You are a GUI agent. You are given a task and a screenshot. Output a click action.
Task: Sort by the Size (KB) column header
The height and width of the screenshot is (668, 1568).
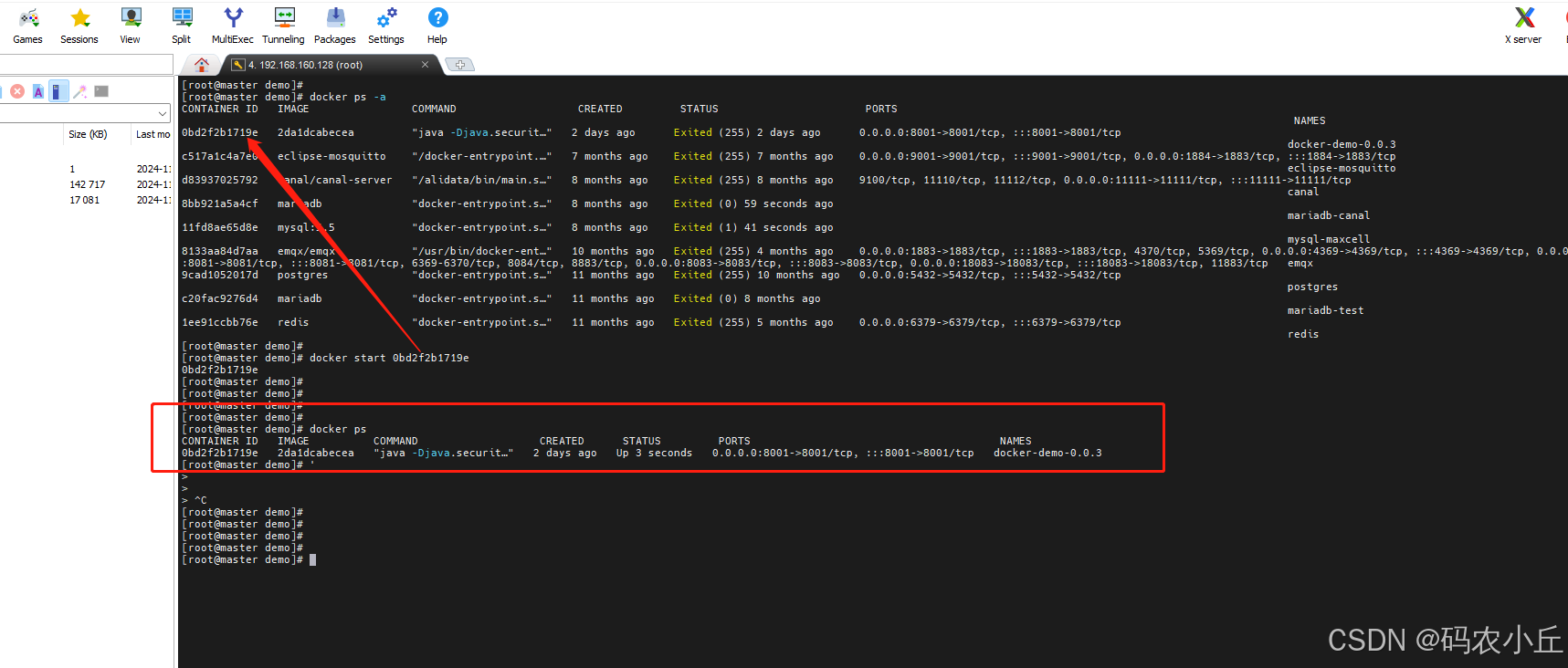pos(88,134)
